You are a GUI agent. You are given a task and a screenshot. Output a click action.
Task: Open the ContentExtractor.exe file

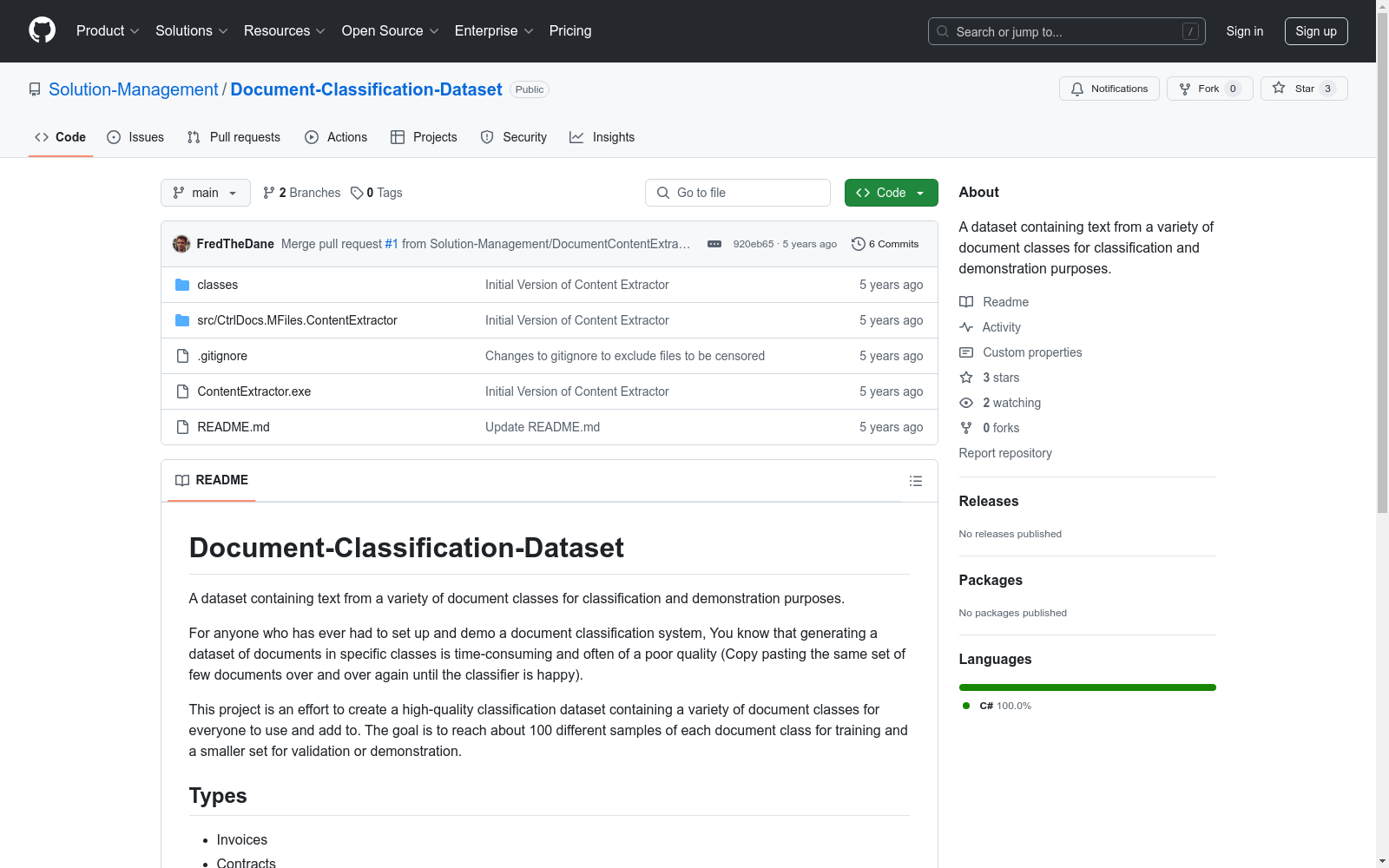254,391
